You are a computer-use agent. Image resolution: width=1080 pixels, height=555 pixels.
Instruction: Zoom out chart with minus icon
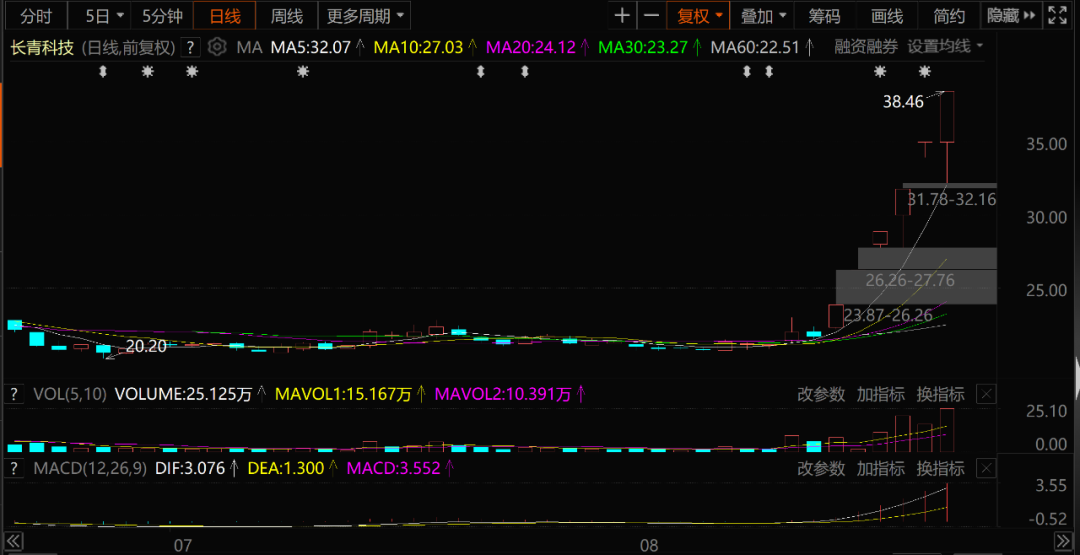651,15
